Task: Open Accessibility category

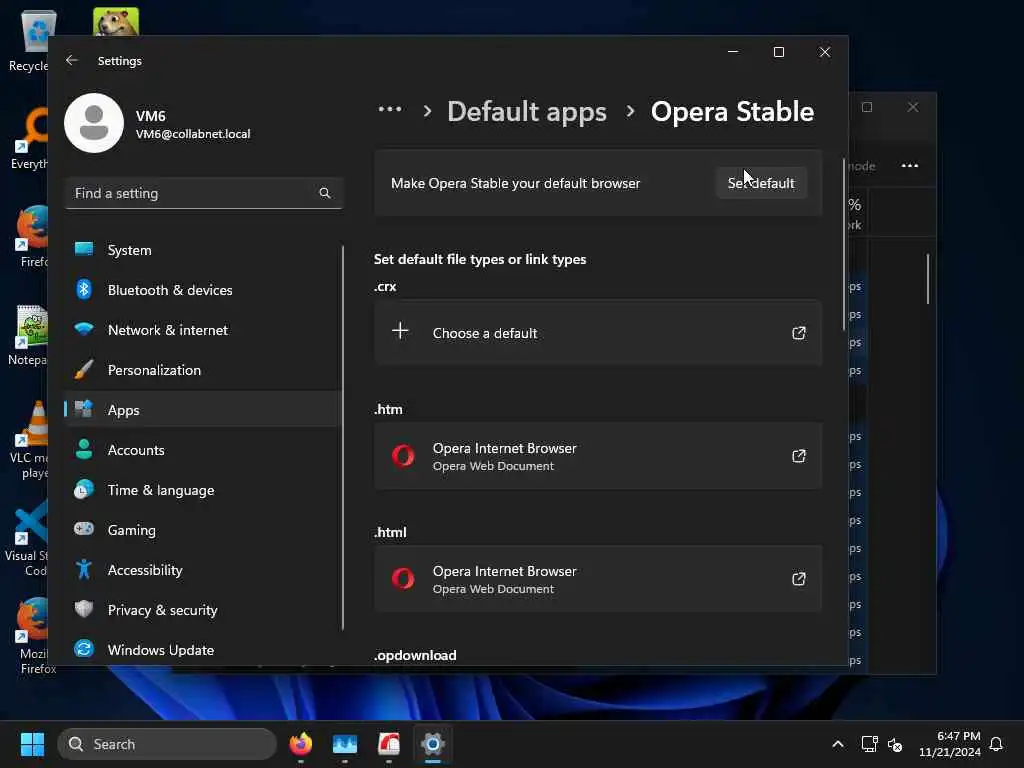Action: pos(202,570)
